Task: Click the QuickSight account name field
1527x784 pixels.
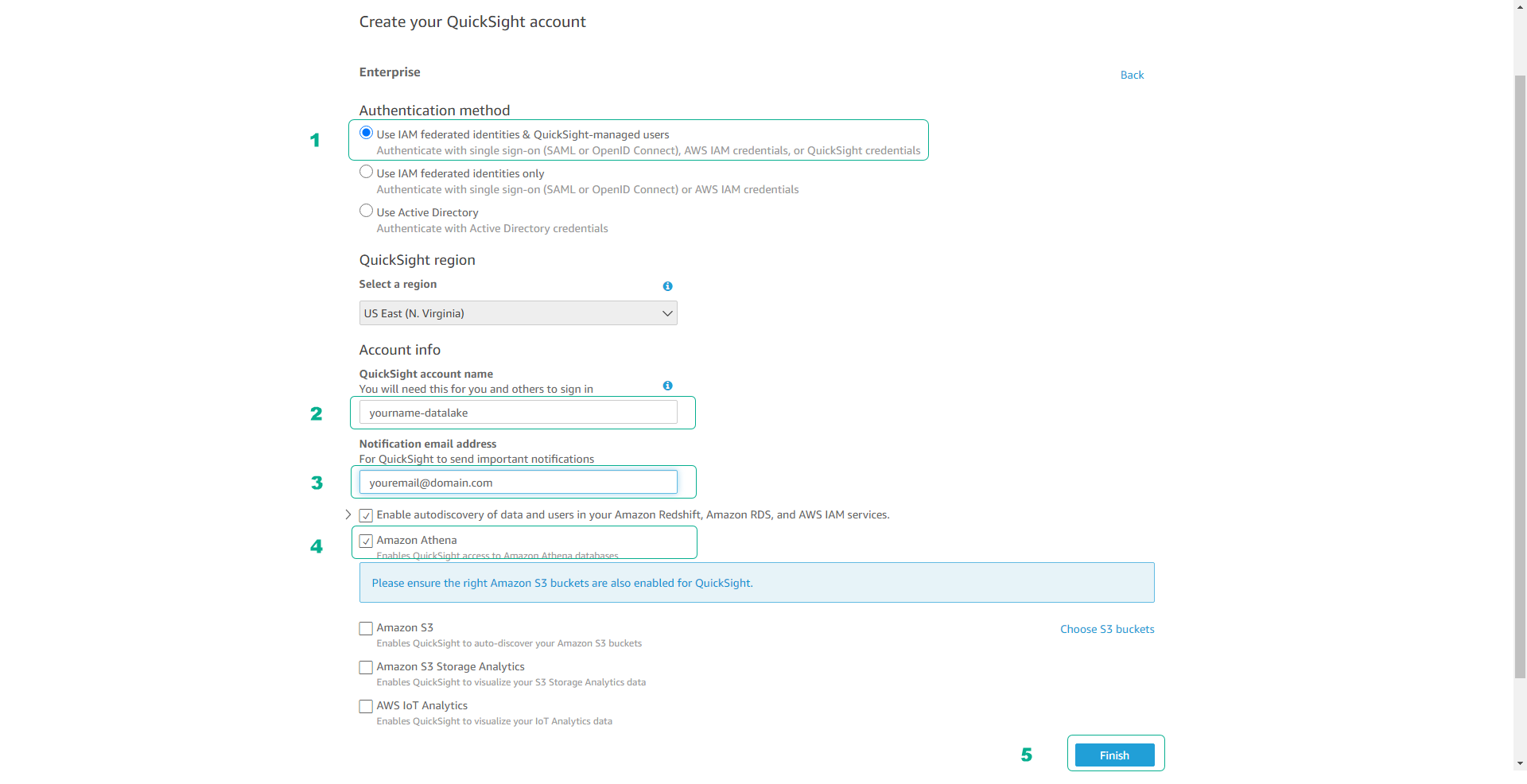Action: (x=518, y=413)
